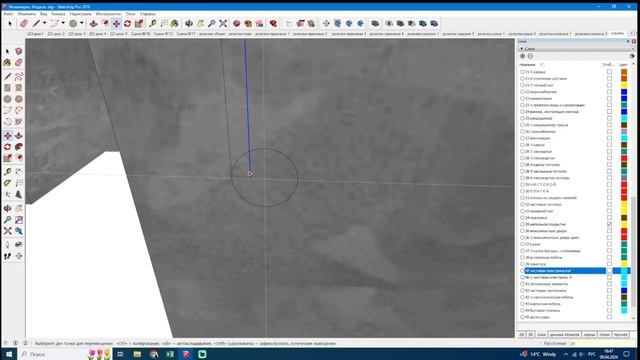This screenshot has width=640, height=360.
Task: Click the Zoom magnifier in top toolbar
Action: pyautogui.click(x=211, y=24)
